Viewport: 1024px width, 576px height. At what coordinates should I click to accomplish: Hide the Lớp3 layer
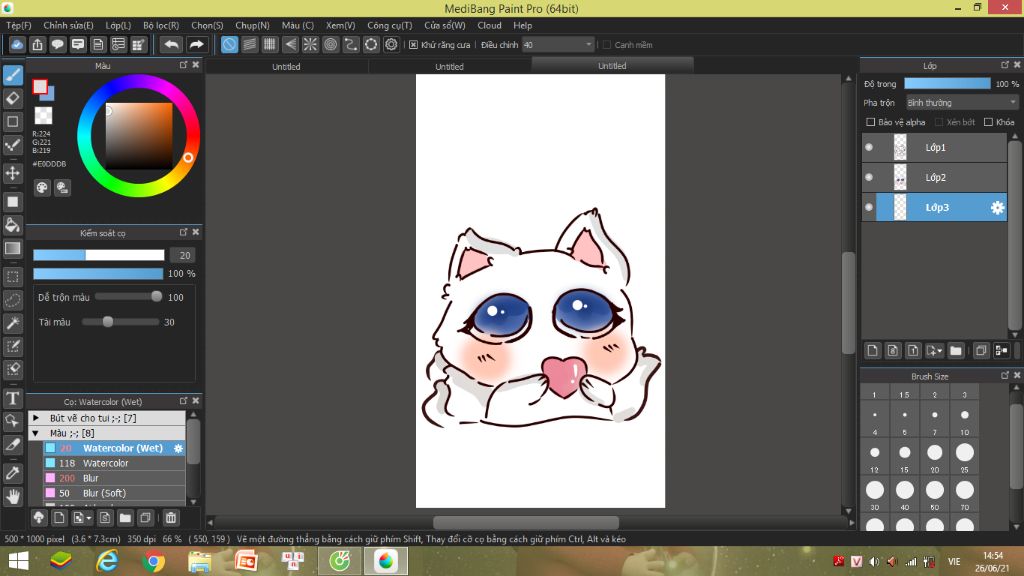tap(869, 208)
